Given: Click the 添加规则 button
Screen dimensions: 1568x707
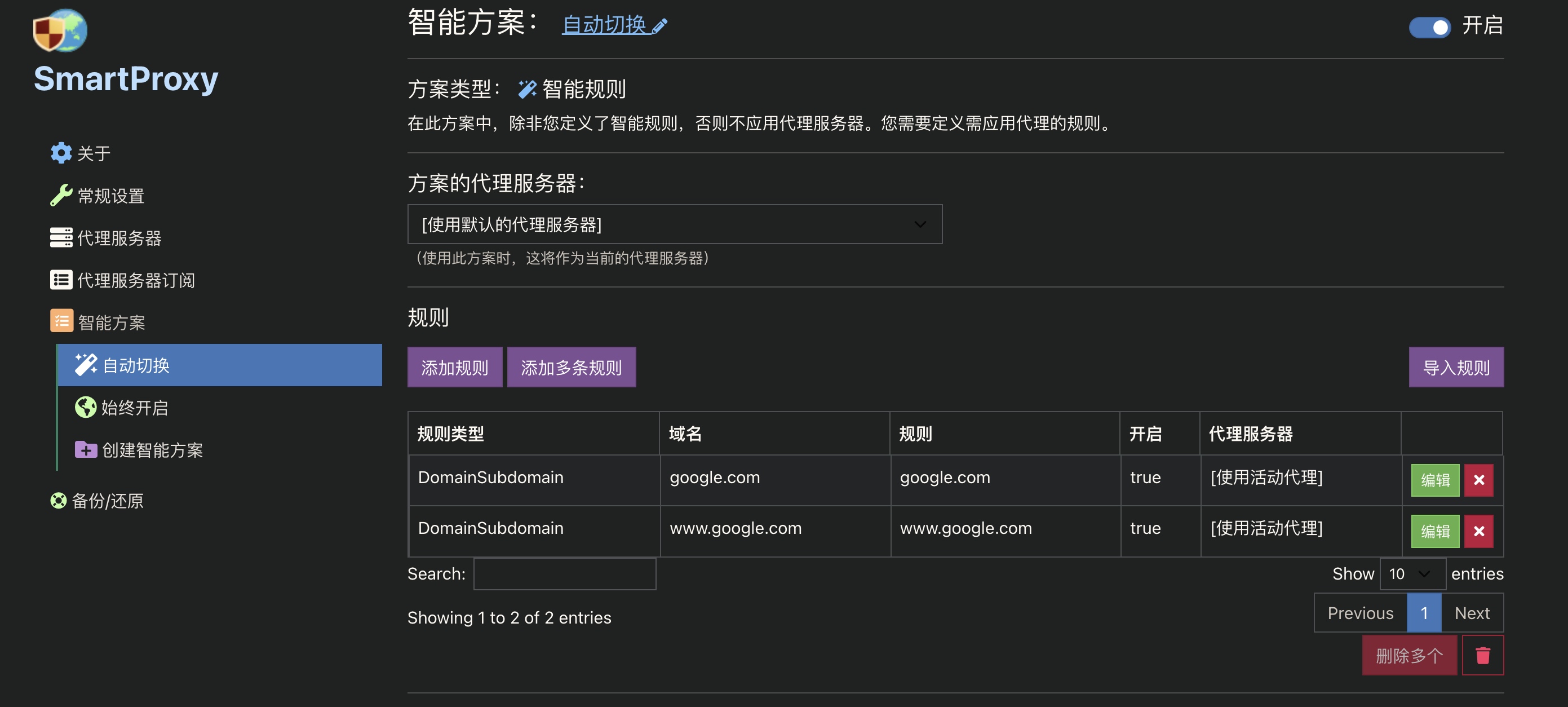Looking at the screenshot, I should (455, 366).
